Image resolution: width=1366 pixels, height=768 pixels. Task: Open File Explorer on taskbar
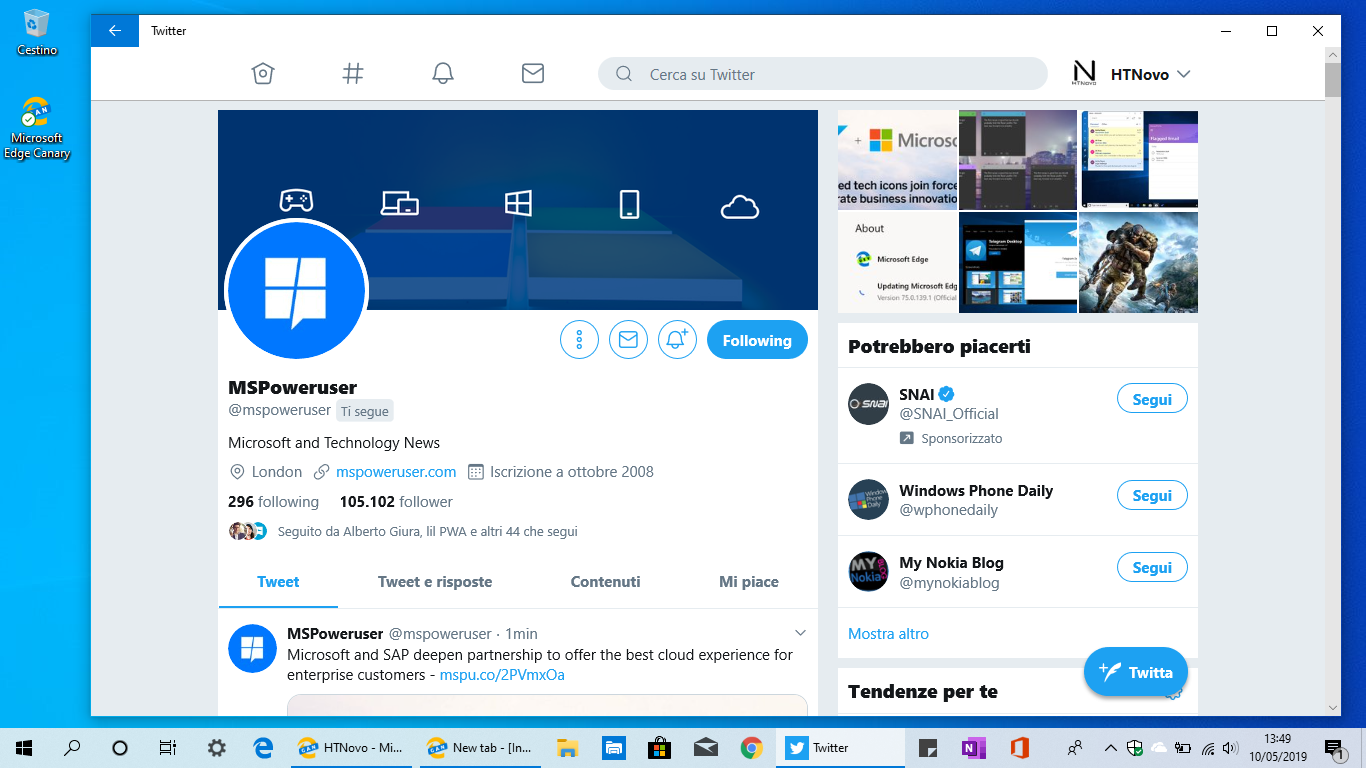pyautogui.click(x=567, y=747)
